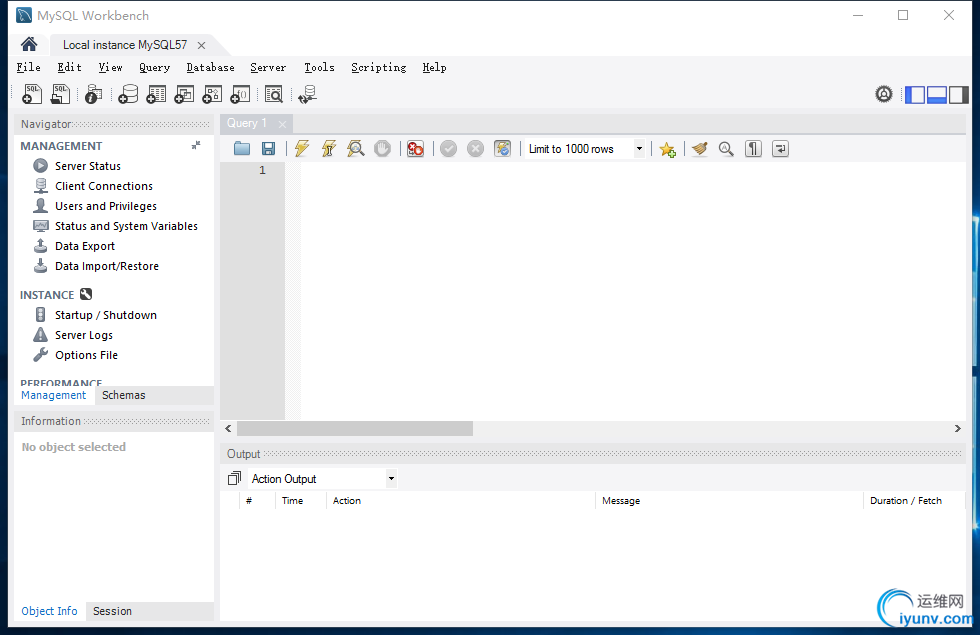Close the Local instance MySQL57 tab

201,46
